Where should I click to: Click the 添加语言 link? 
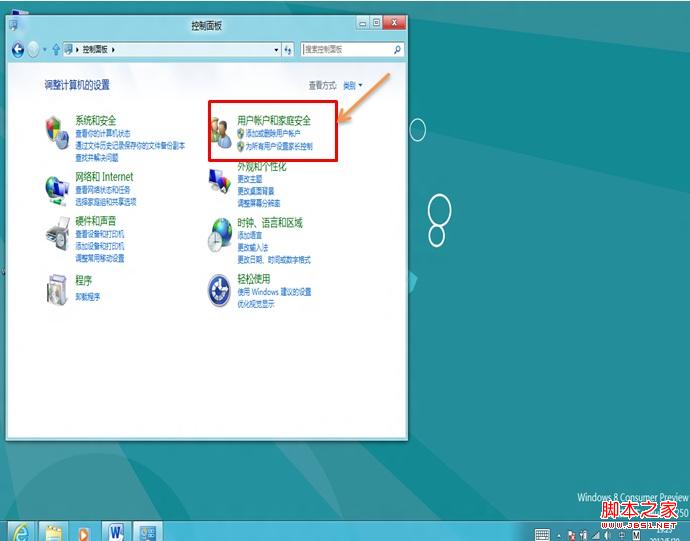[250, 235]
